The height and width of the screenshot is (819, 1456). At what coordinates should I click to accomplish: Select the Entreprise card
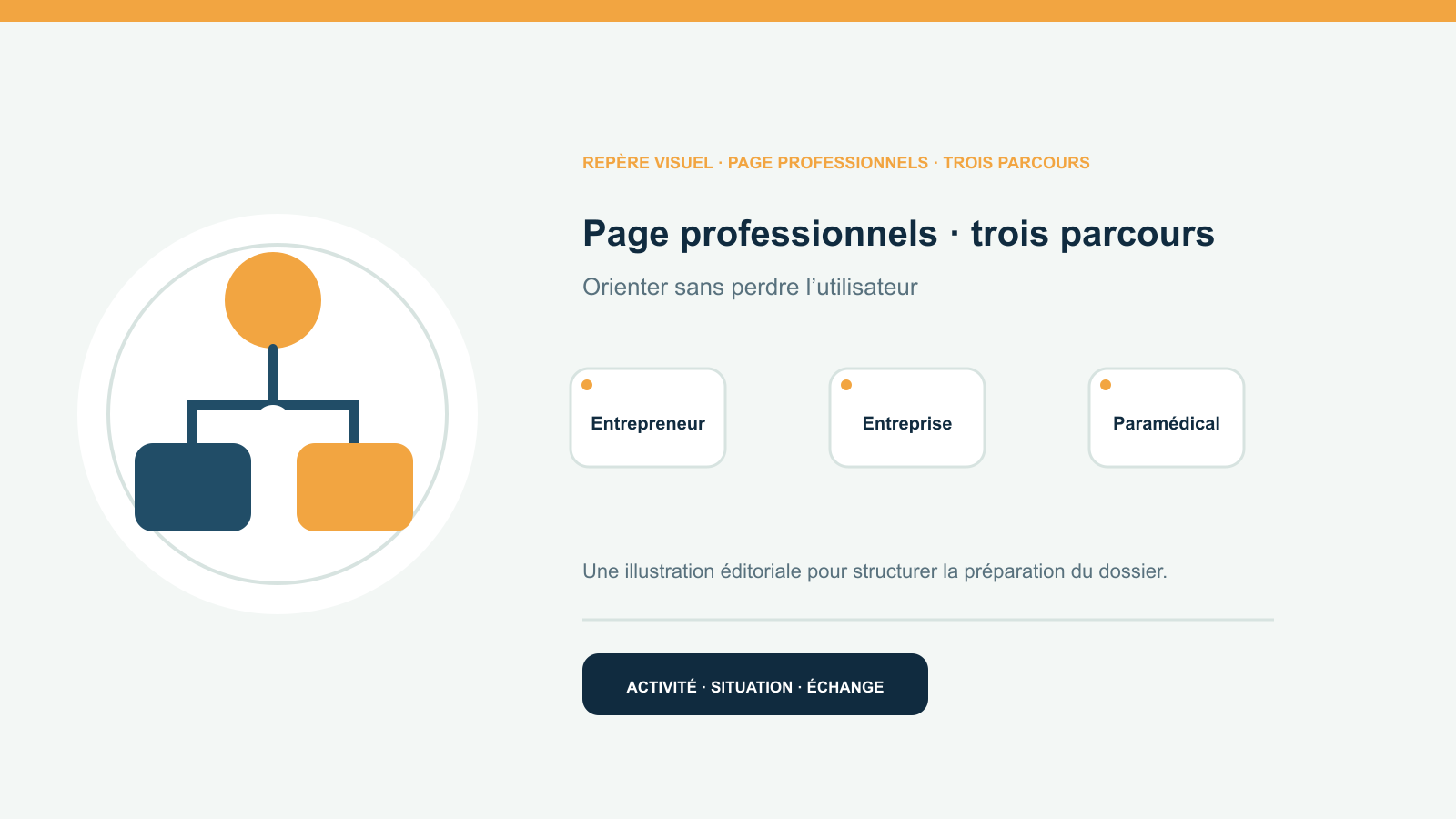(907, 418)
